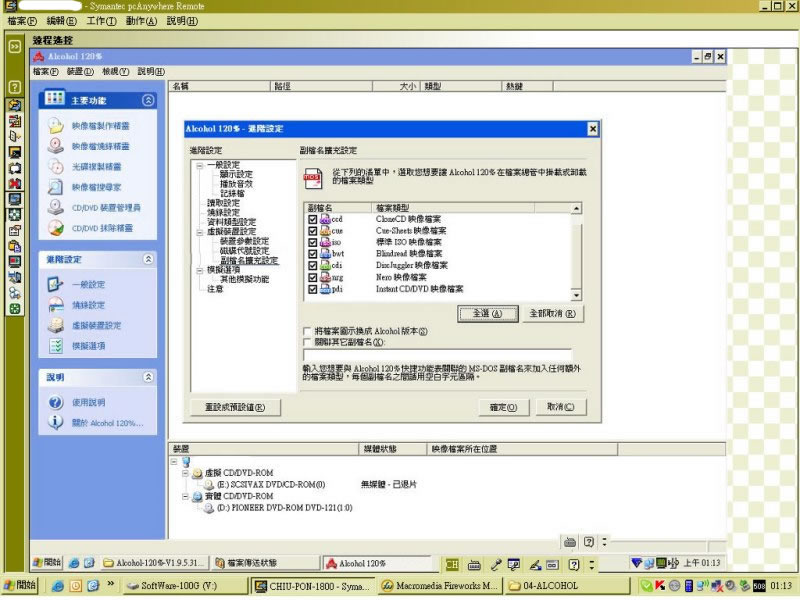
Task: Uncheck the bwt Blindread extension checkbox
Action: (x=313, y=254)
